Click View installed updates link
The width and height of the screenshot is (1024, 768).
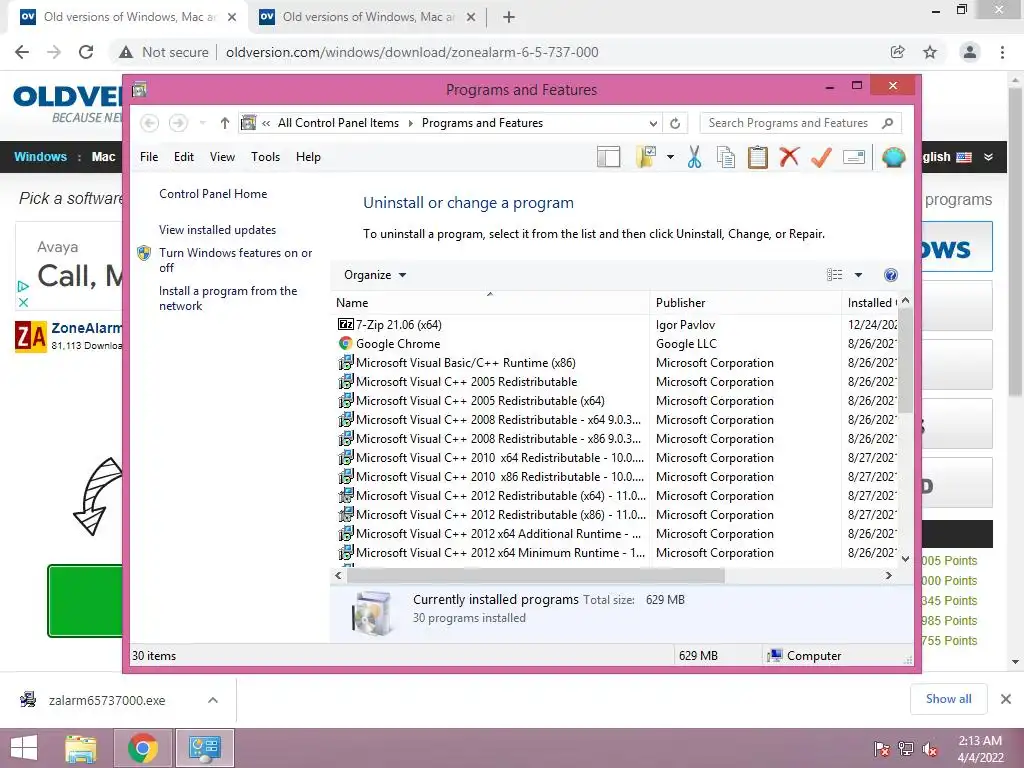tap(217, 230)
